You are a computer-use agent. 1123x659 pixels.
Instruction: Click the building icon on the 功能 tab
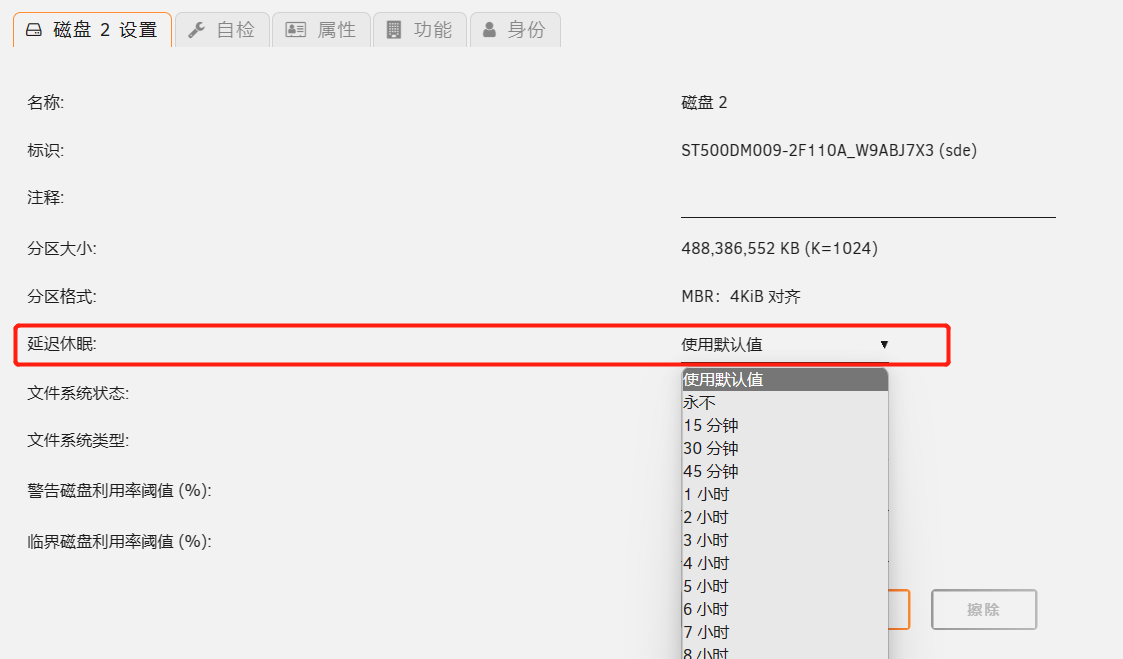pyautogui.click(x=395, y=30)
